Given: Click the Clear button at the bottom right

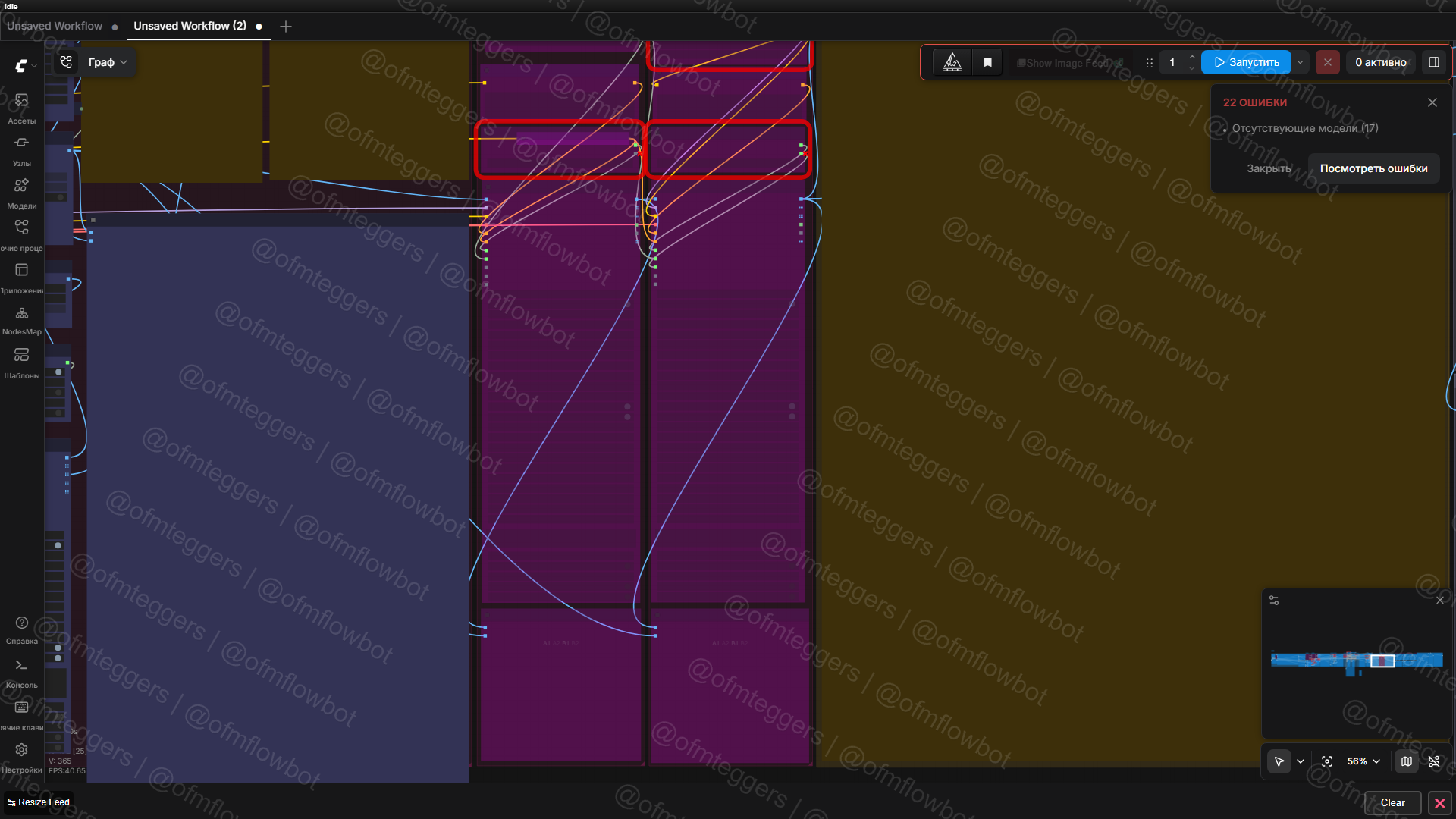Looking at the screenshot, I should (1392, 802).
